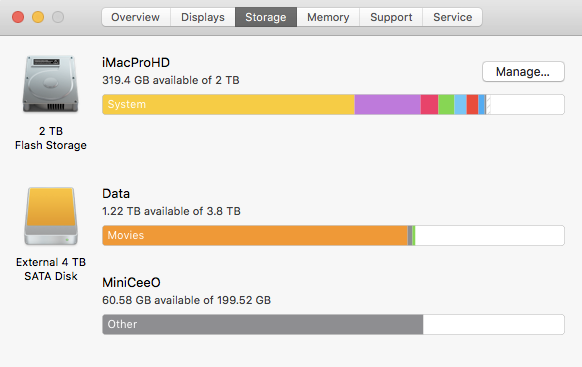
Task: Click the pink segment in iMacProHD bar
Action: point(429,105)
